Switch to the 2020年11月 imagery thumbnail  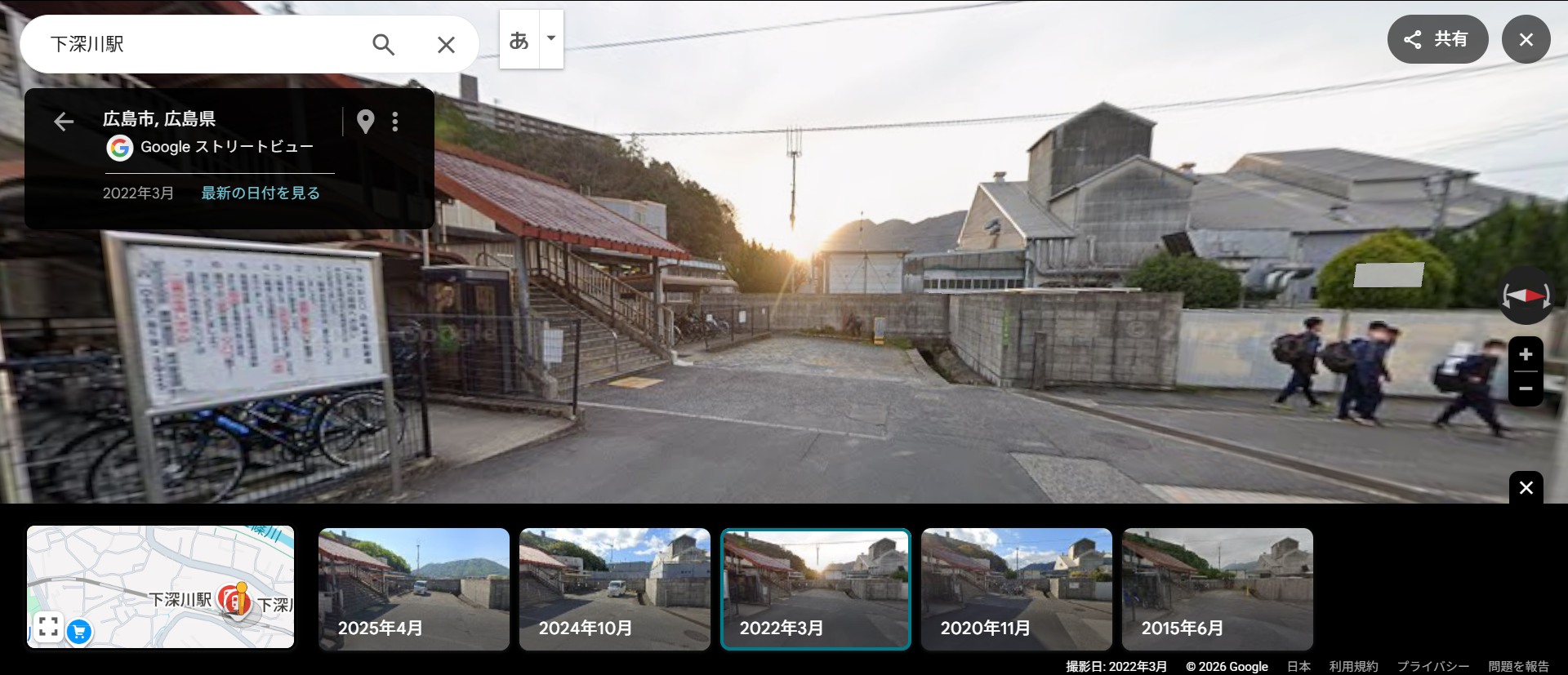coord(1017,589)
